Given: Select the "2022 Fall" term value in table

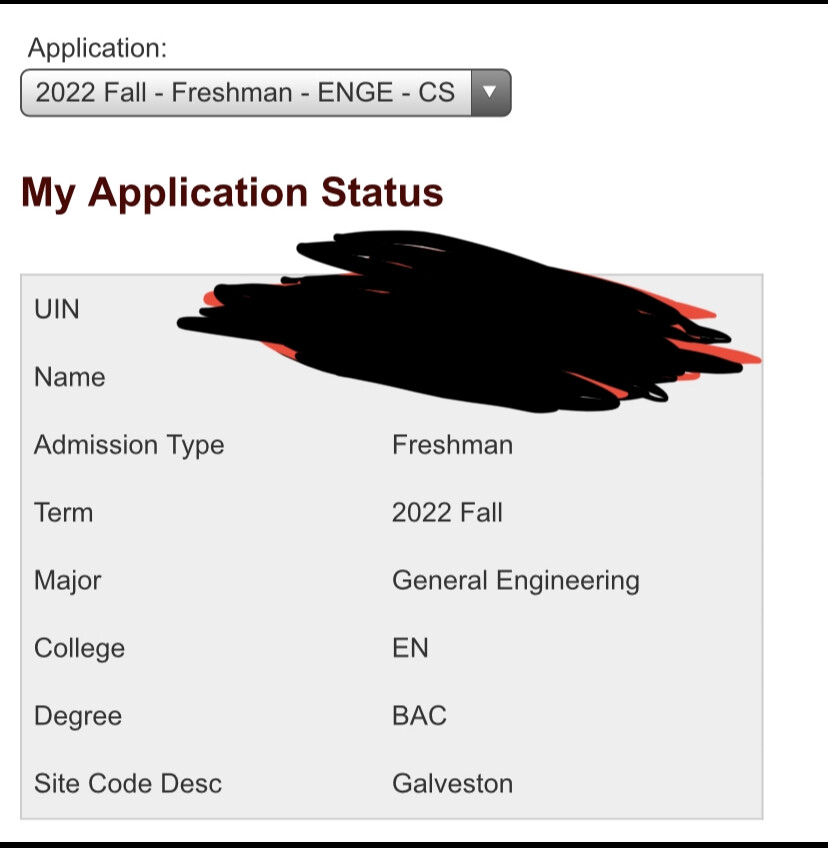Looking at the screenshot, I should 447,513.
